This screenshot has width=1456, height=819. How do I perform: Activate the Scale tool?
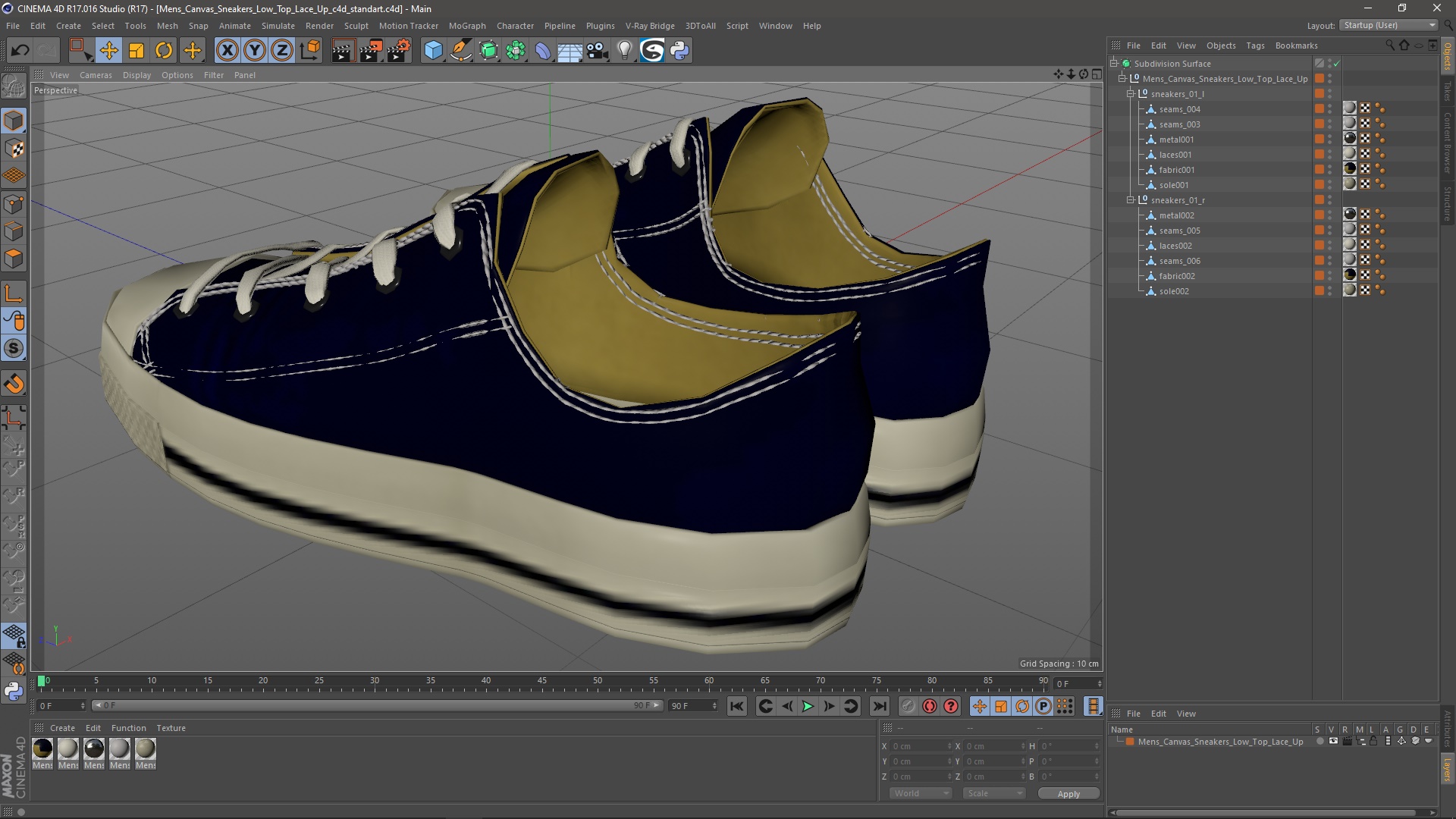click(136, 51)
